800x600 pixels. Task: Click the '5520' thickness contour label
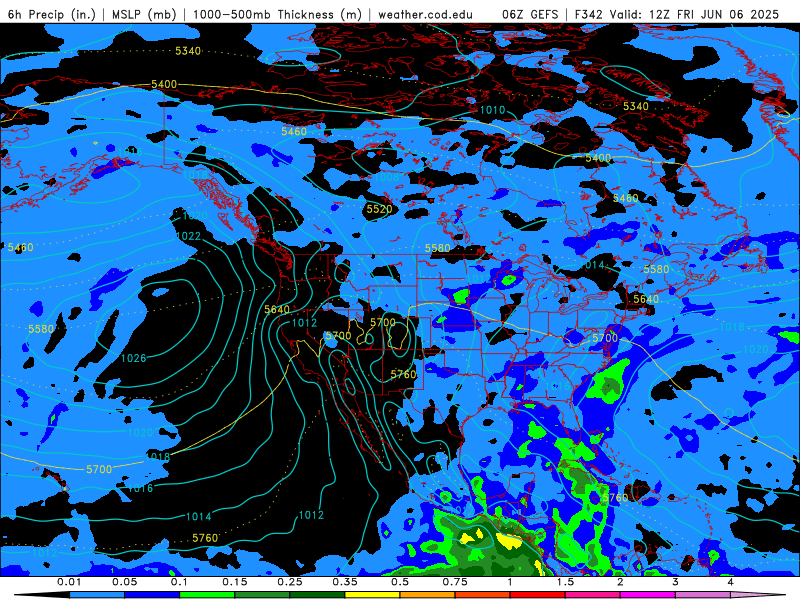[x=379, y=209]
